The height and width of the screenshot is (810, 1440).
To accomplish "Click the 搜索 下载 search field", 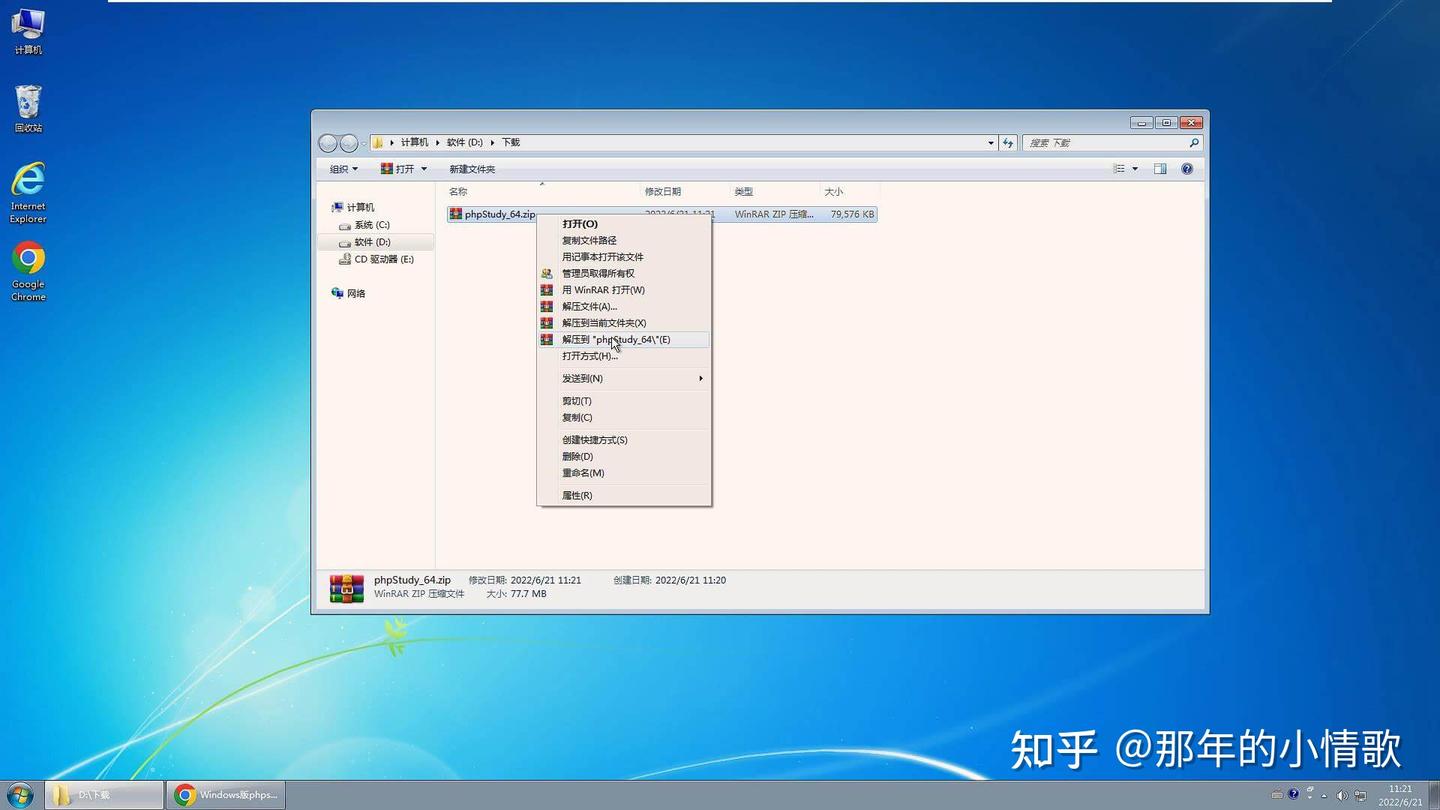I will coord(1111,143).
